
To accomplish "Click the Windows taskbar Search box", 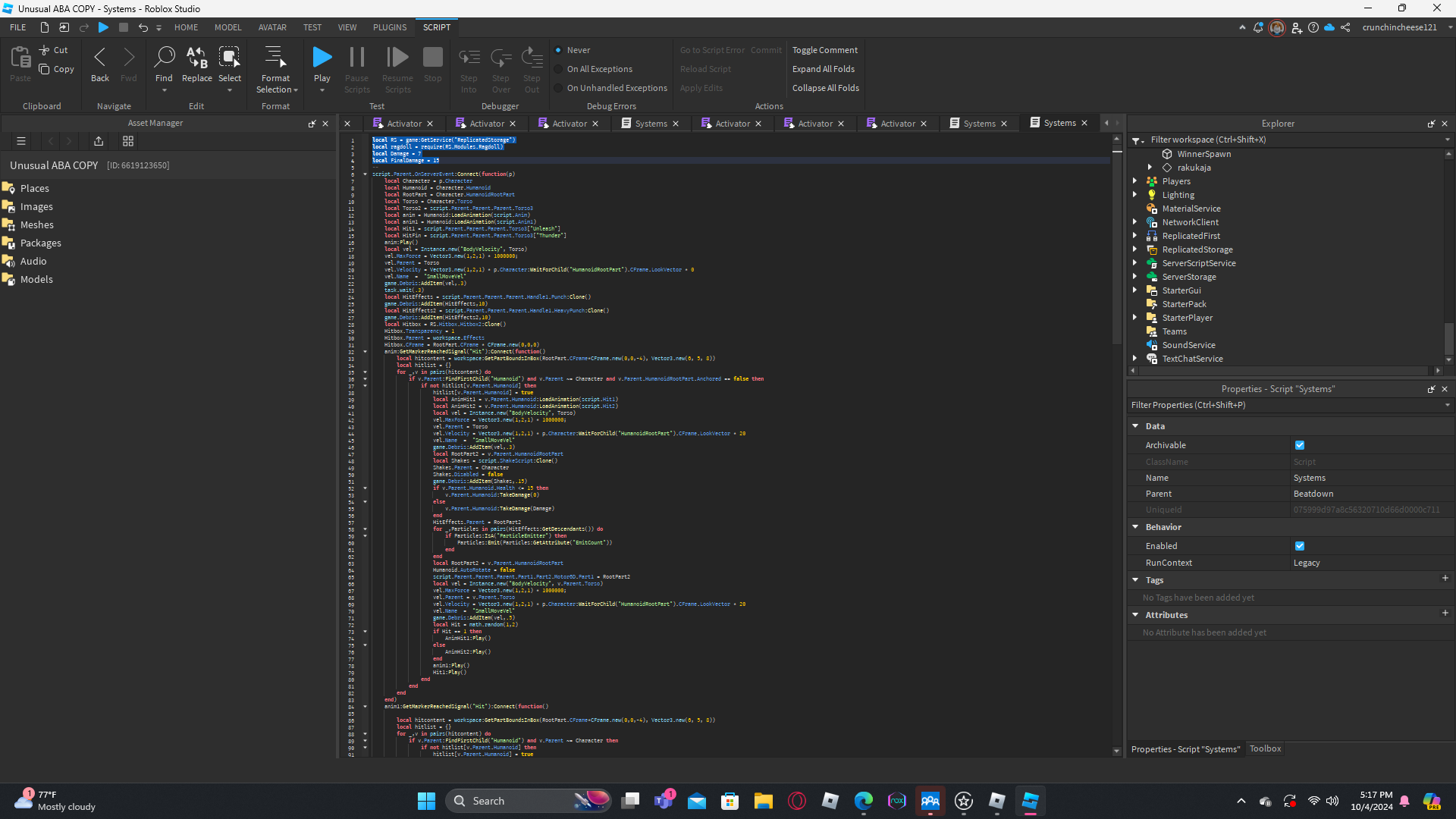I will (x=529, y=801).
